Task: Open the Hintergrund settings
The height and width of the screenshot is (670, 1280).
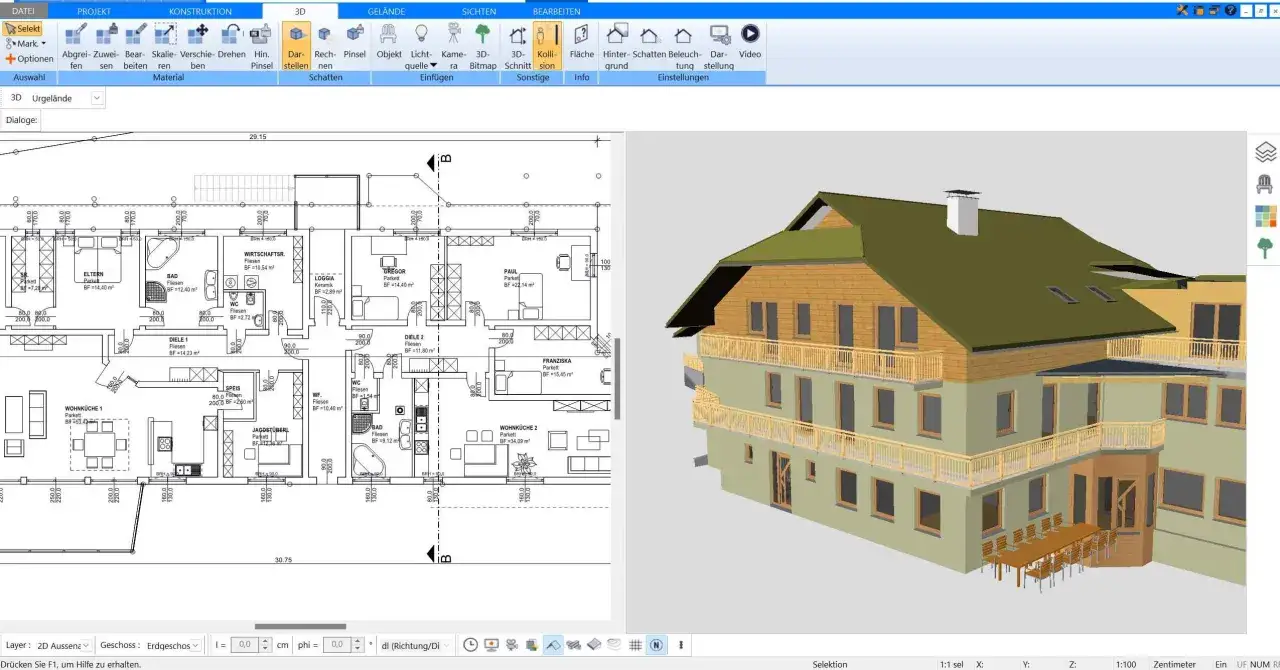Action: tap(616, 46)
